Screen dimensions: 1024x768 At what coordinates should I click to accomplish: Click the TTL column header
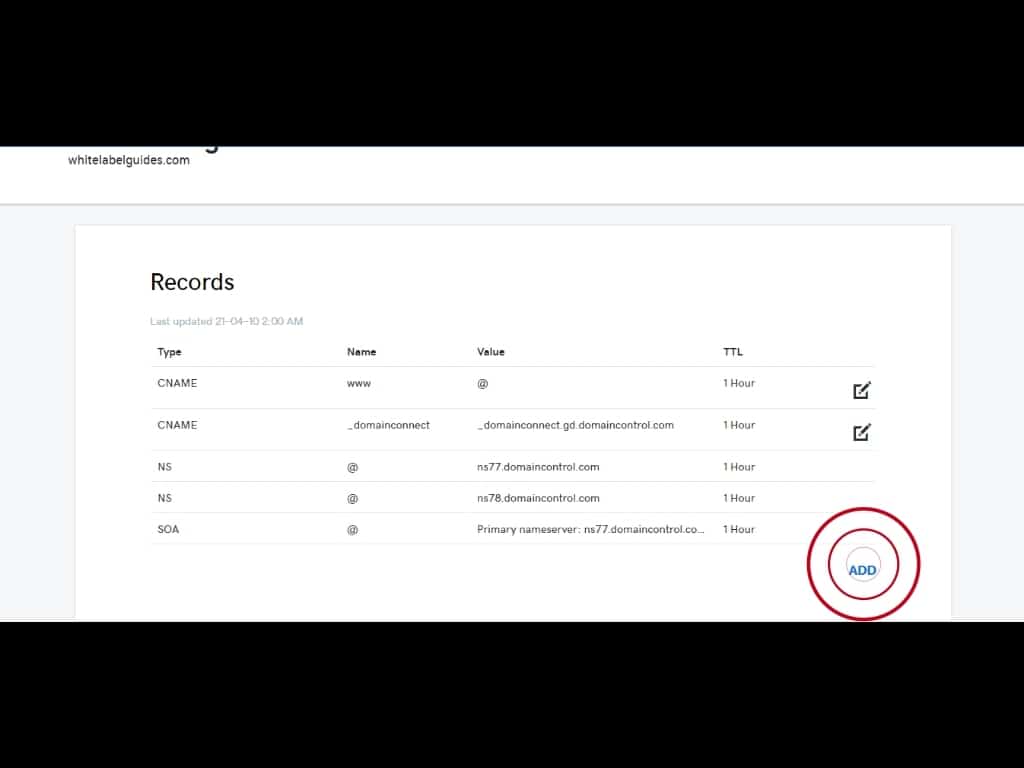[733, 352]
